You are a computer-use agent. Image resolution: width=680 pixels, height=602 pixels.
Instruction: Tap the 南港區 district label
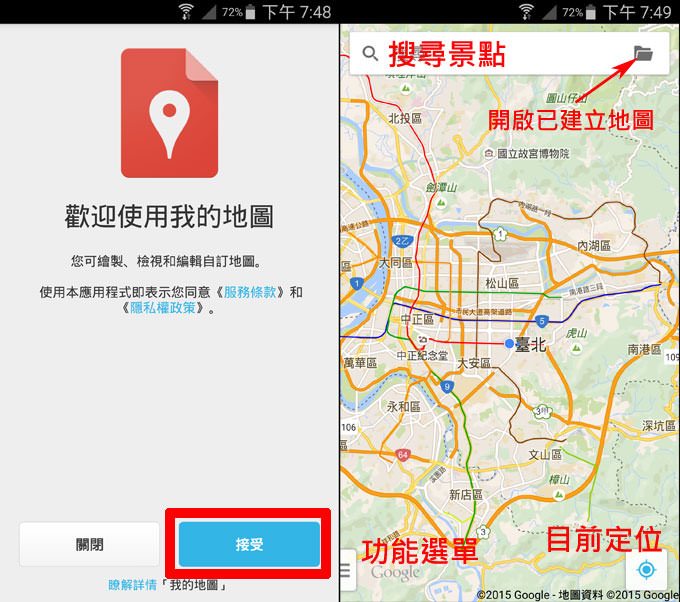[x=644, y=349]
